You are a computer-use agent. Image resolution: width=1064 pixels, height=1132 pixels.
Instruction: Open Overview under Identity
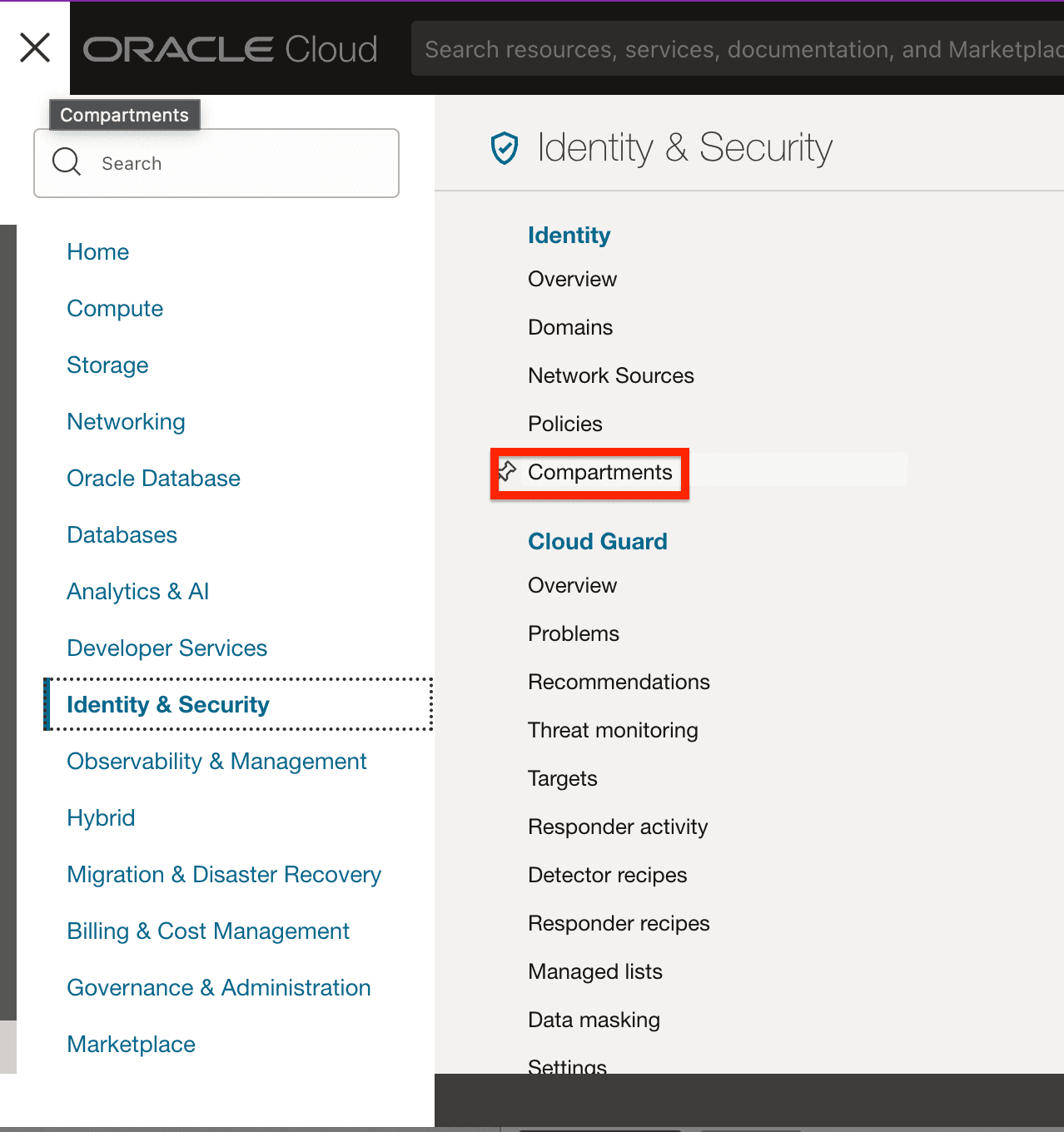tap(572, 280)
